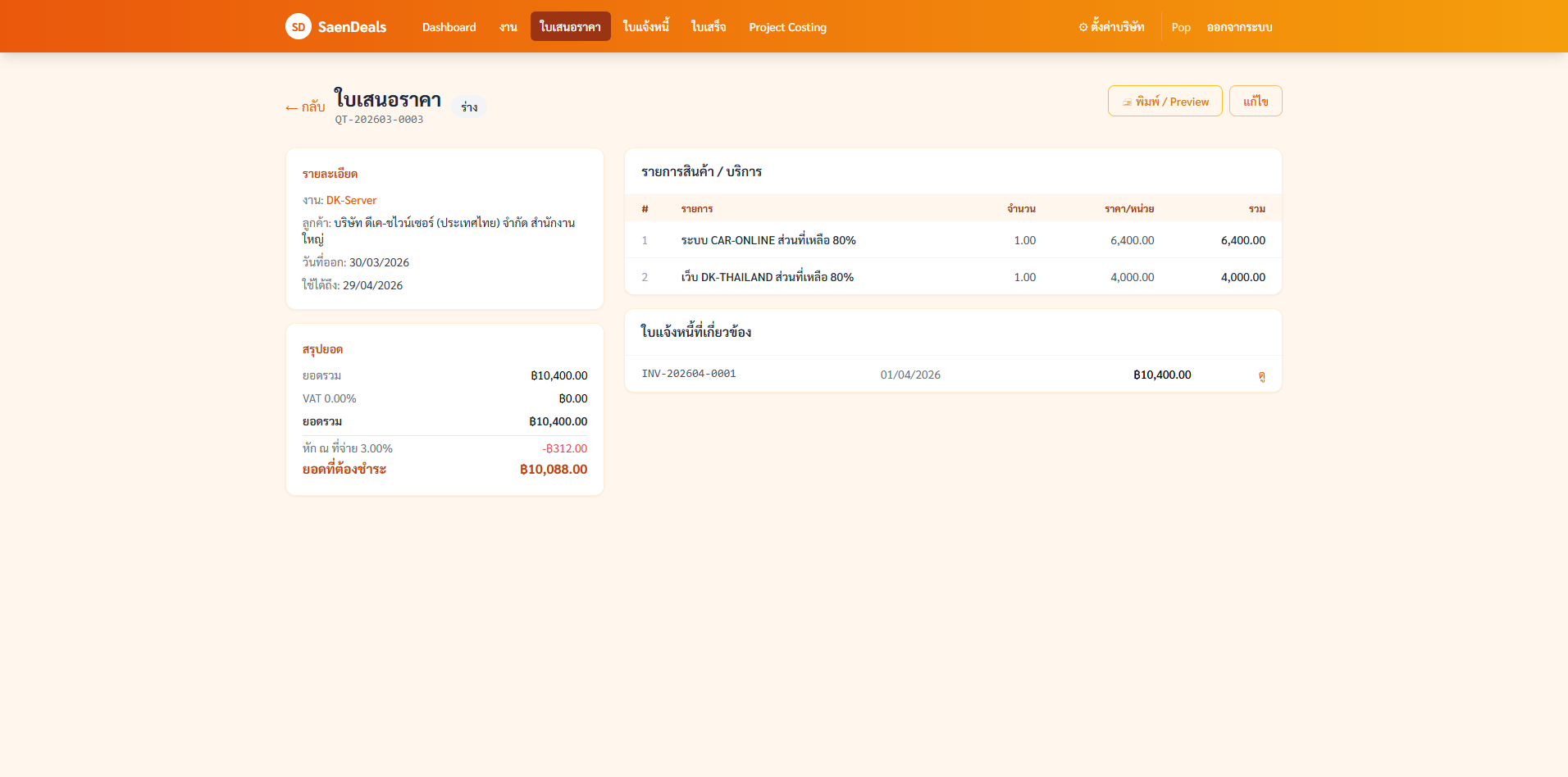Click the รายละเอียด section heading

[x=330, y=174]
